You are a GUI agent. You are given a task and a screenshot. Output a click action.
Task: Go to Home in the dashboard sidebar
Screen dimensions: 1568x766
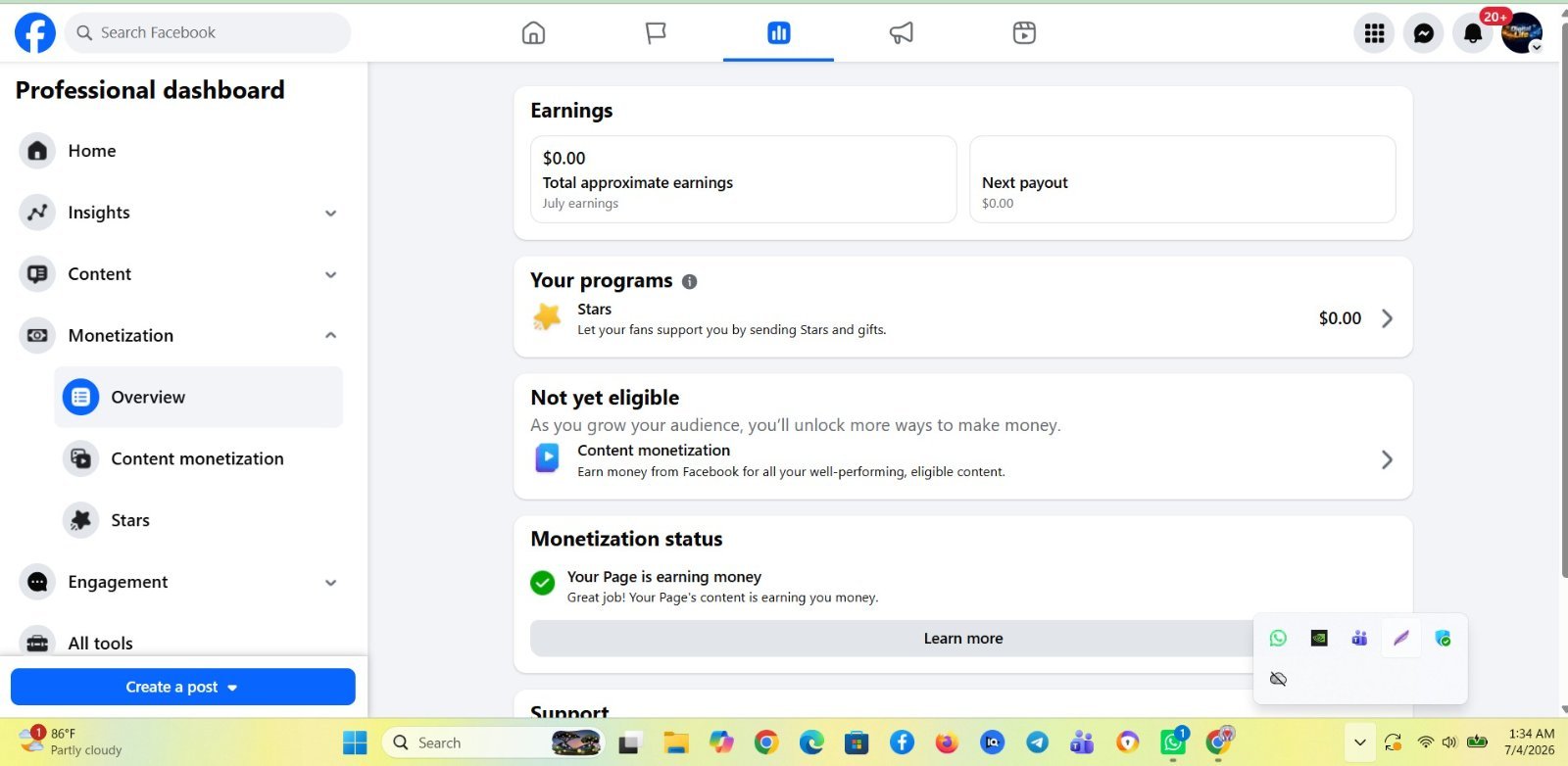181,151
